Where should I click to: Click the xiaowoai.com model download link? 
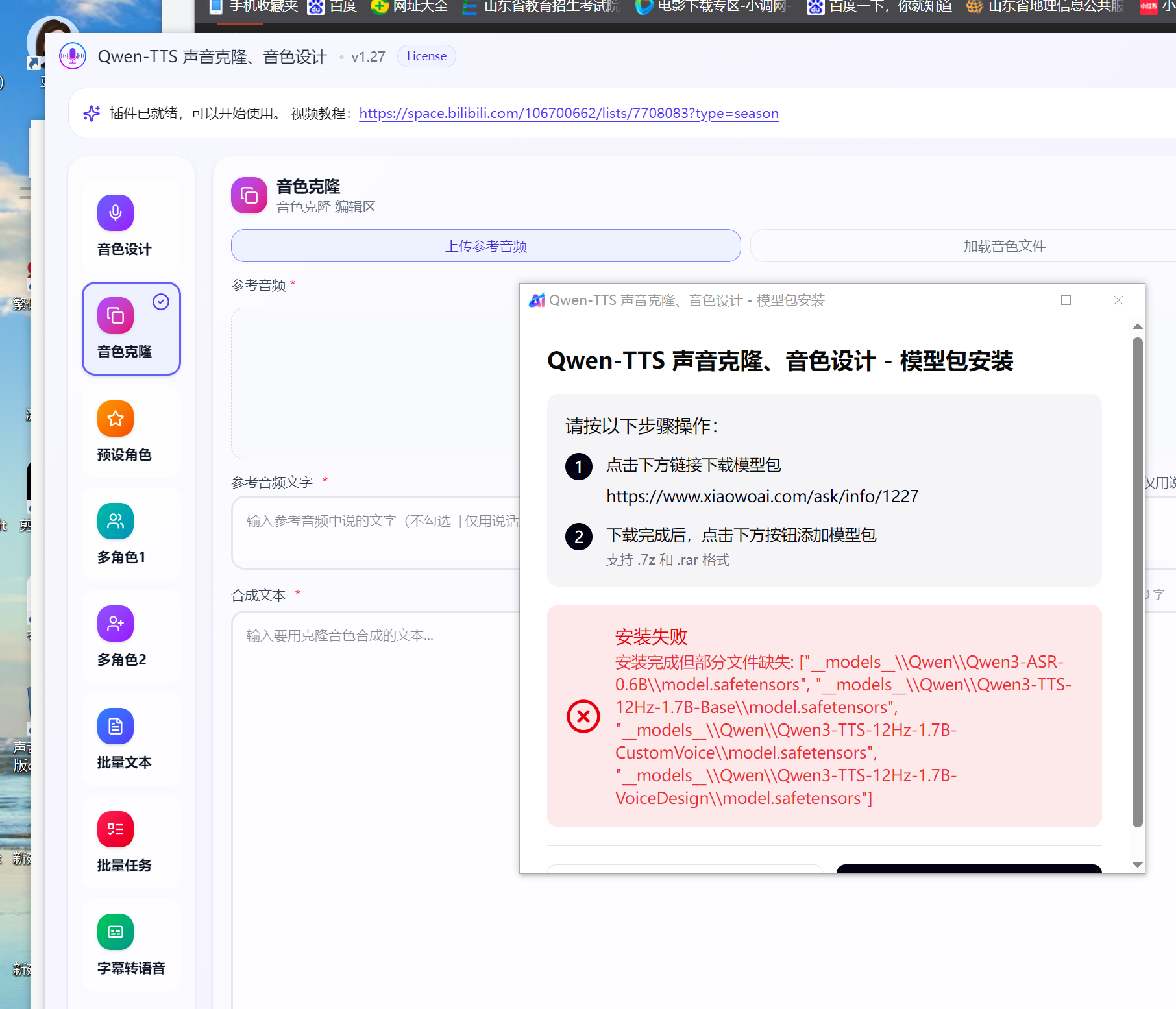(x=762, y=496)
